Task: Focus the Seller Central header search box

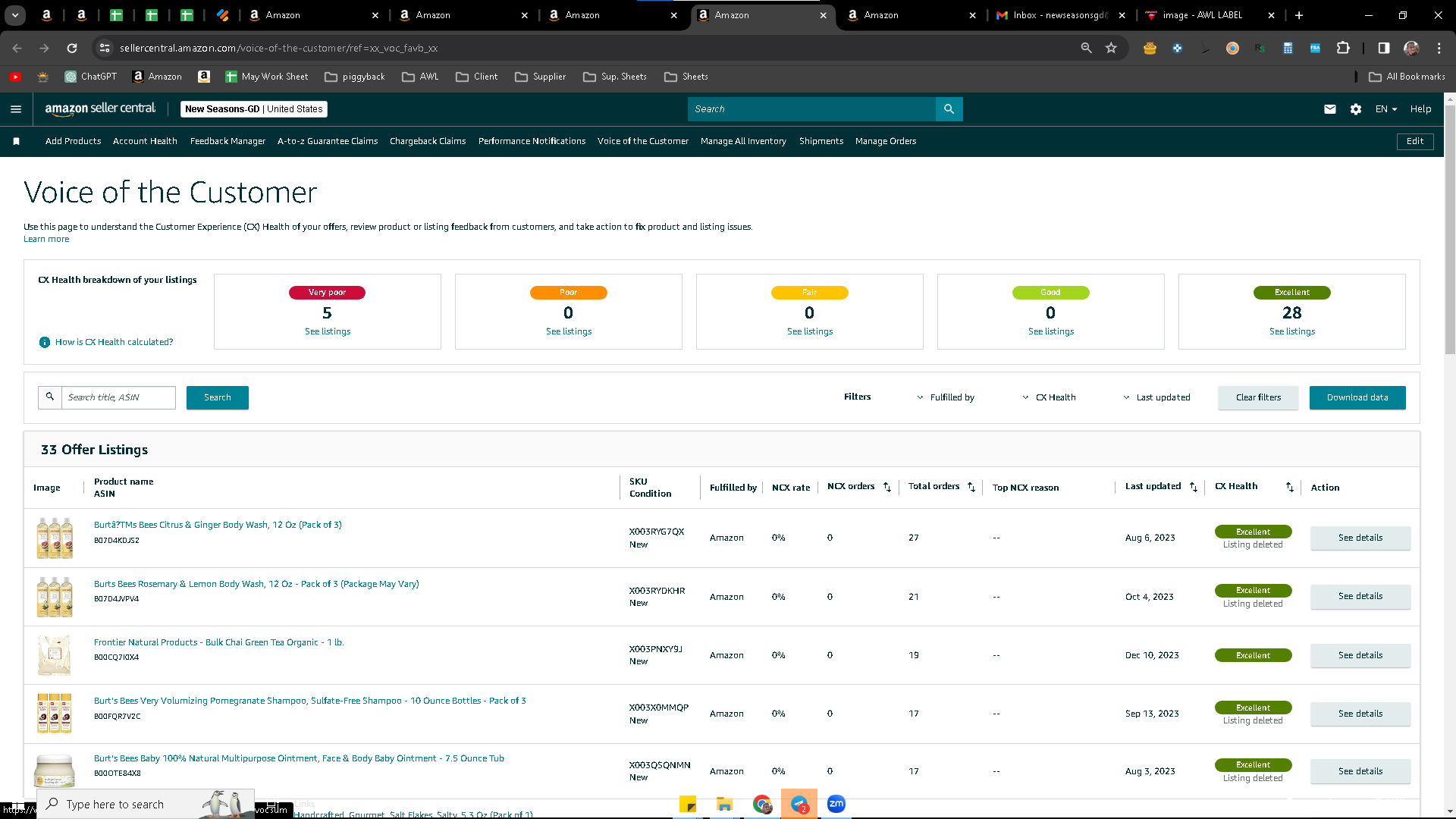Action: 812,109
